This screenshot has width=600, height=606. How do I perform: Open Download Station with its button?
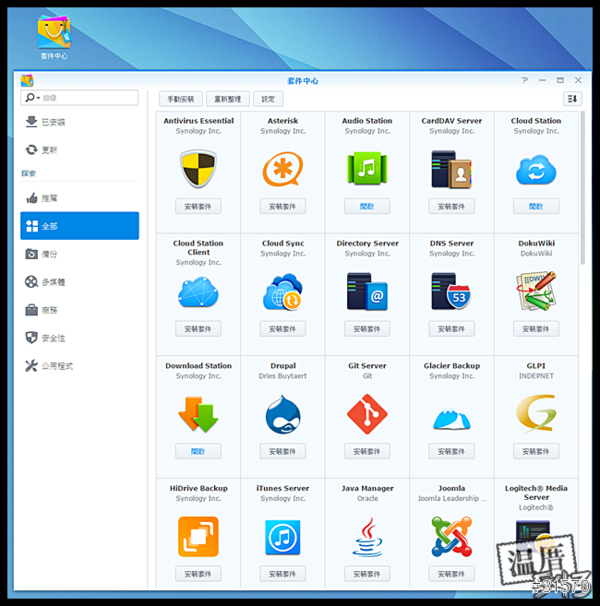[x=198, y=451]
